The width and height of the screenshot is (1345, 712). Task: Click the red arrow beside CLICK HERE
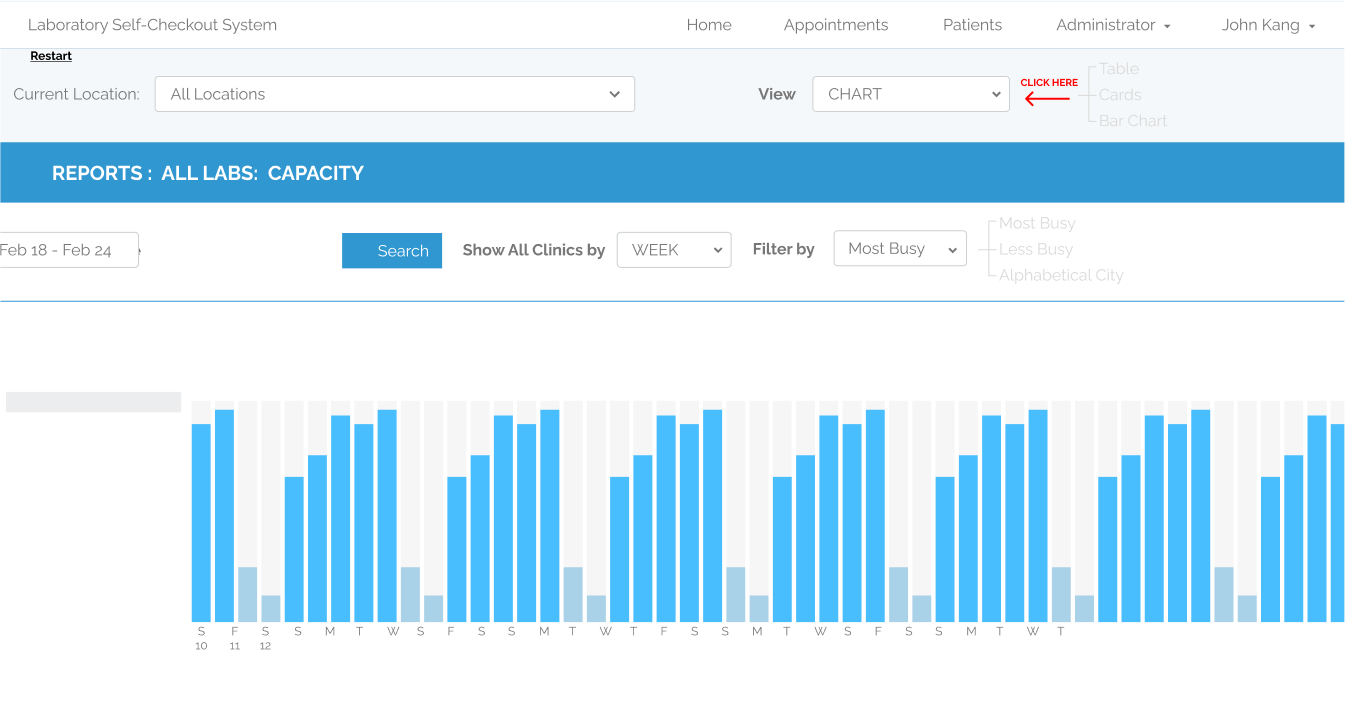(x=1047, y=98)
